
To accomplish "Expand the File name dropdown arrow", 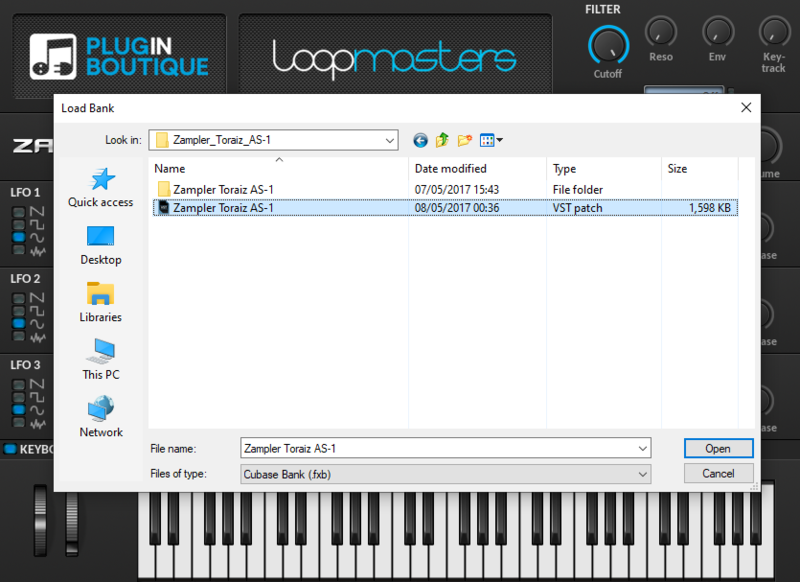I will [x=642, y=448].
